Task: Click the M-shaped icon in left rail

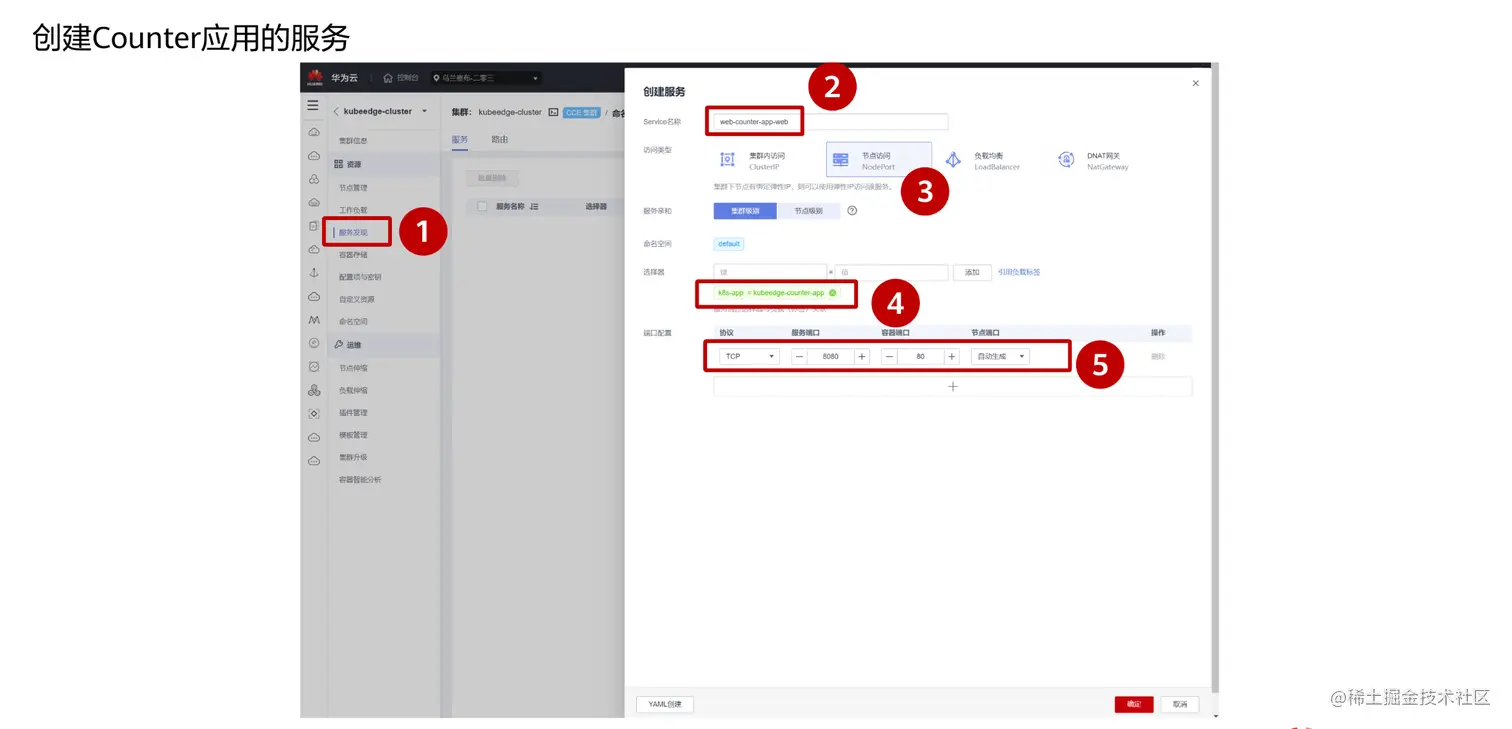Action: click(313, 320)
